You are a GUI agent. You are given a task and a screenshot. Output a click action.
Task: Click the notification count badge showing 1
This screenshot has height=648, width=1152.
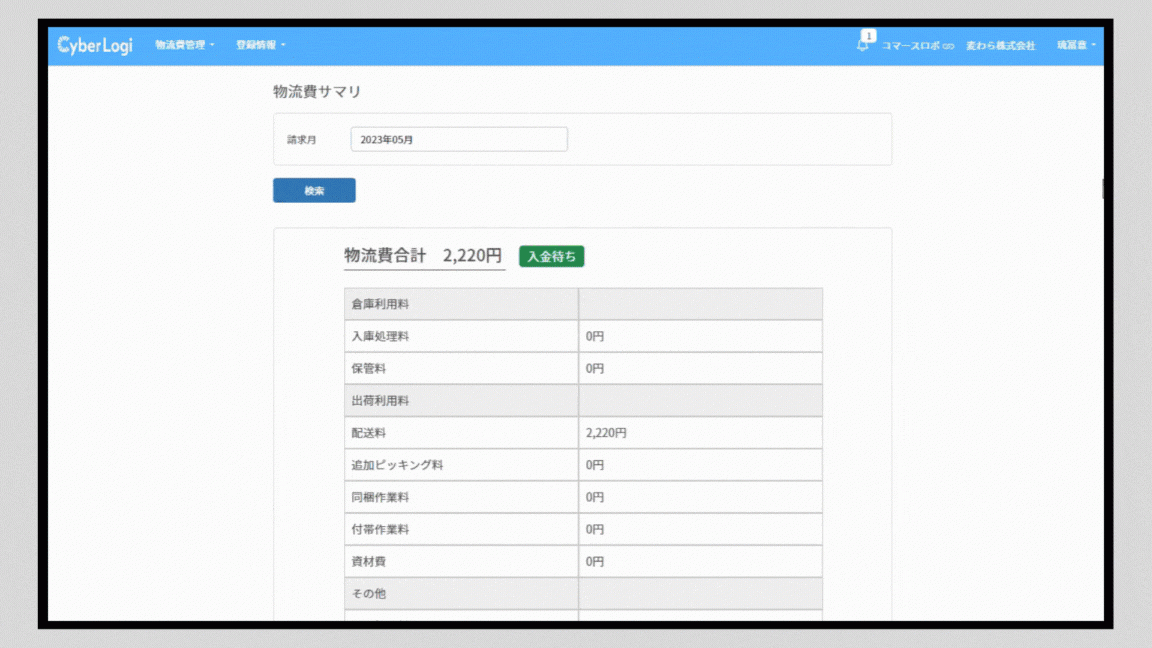coord(868,36)
